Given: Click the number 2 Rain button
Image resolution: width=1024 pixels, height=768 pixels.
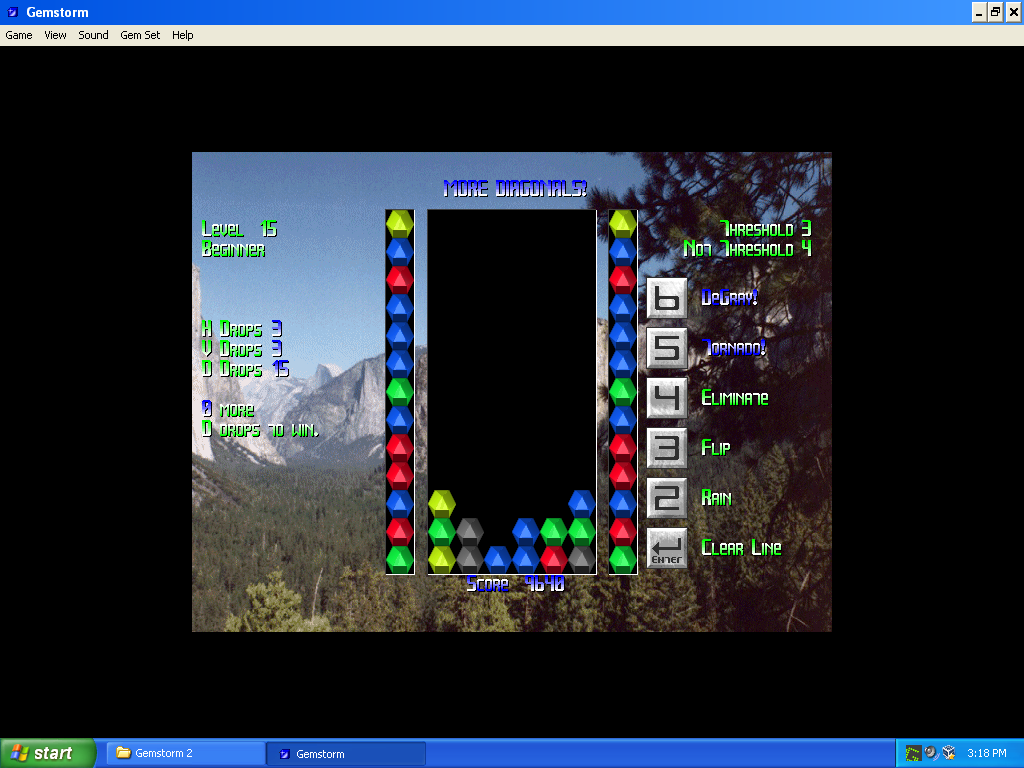Looking at the screenshot, I should pyautogui.click(x=667, y=498).
